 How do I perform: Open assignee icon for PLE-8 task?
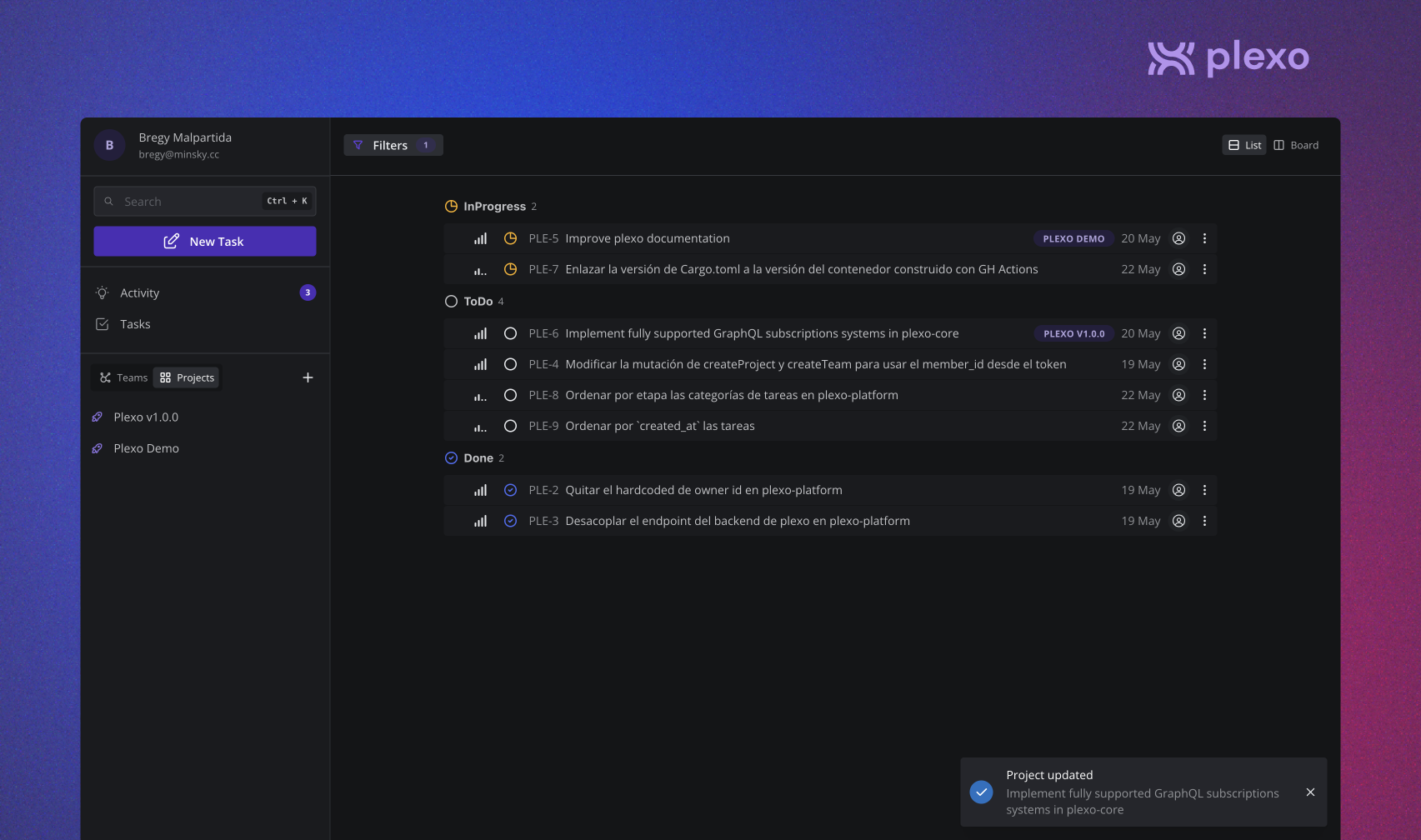1178,395
